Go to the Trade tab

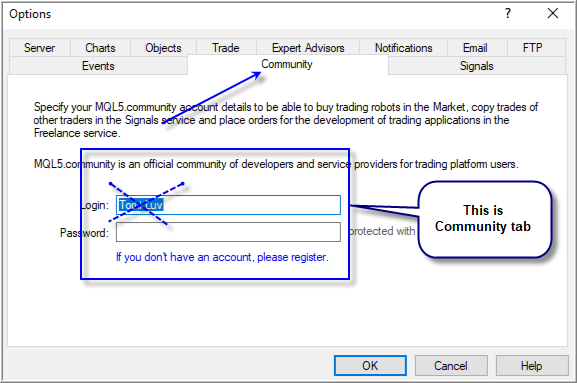click(226, 47)
